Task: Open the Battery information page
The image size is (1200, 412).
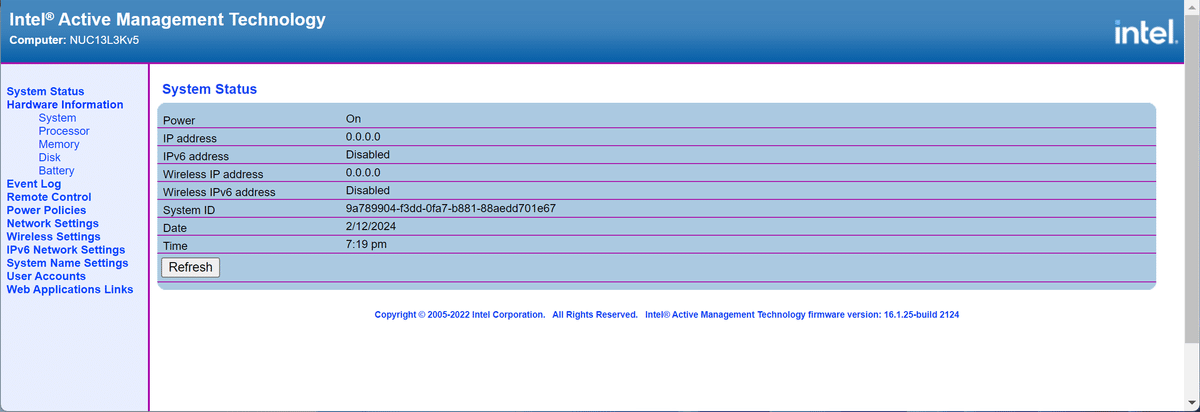Action: click(x=57, y=170)
